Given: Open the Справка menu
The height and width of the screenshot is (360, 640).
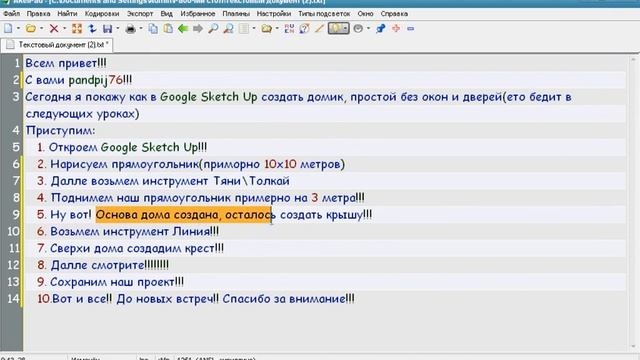Looking at the screenshot, I should click(394, 13).
